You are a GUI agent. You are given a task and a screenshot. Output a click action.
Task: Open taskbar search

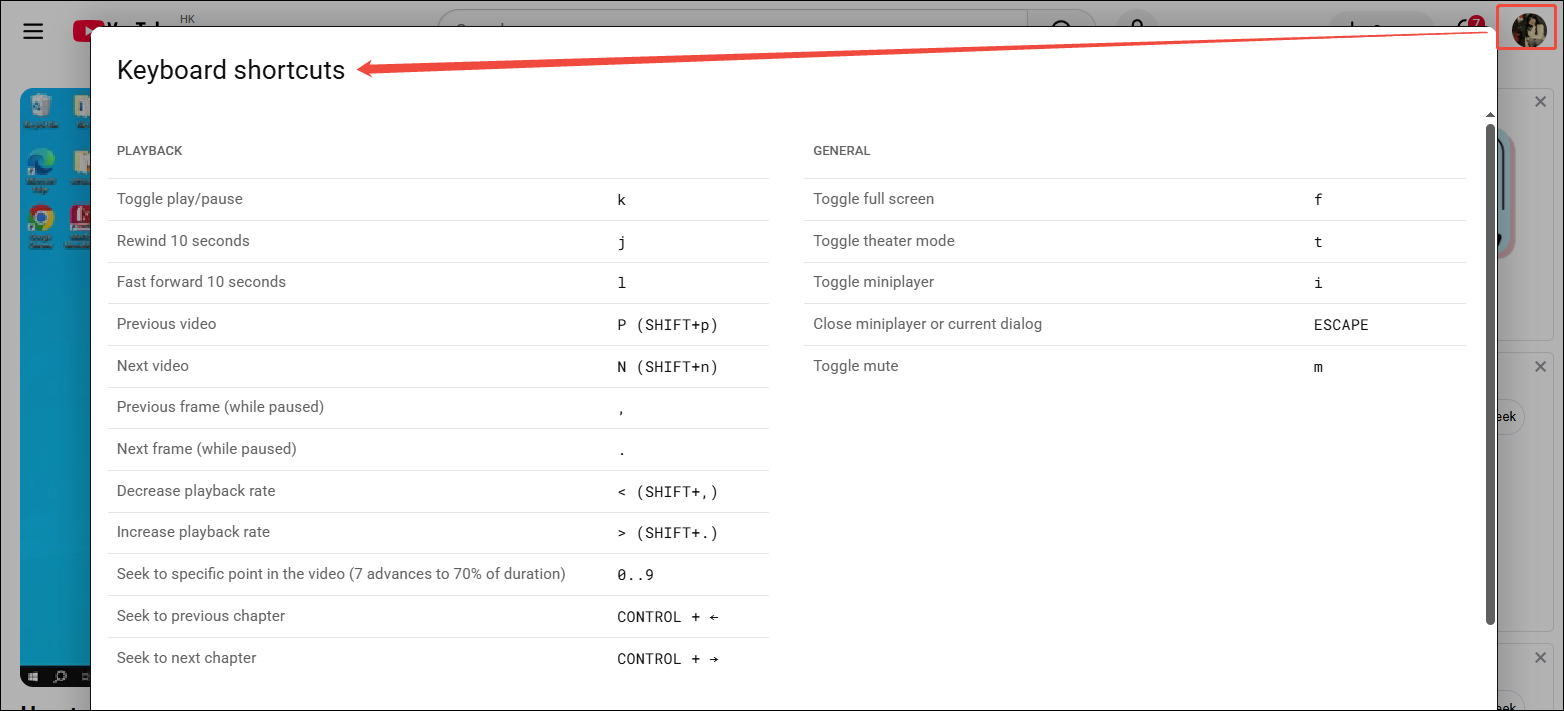tap(58, 677)
